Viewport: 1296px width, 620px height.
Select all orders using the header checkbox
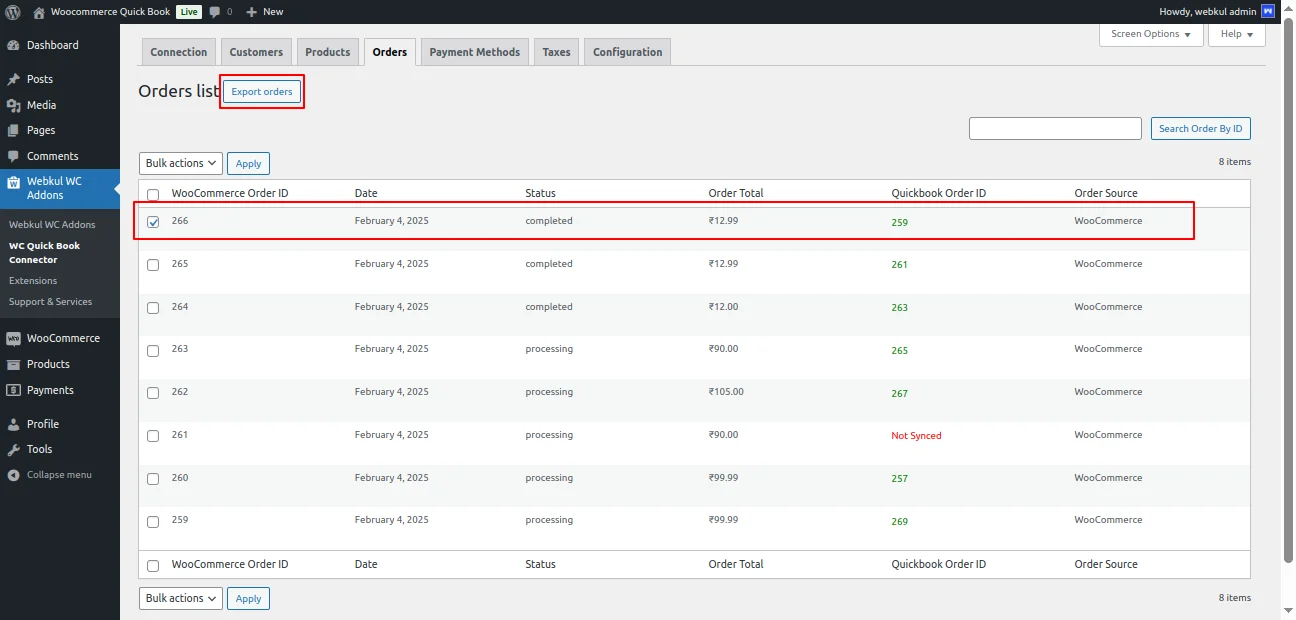pos(153,193)
